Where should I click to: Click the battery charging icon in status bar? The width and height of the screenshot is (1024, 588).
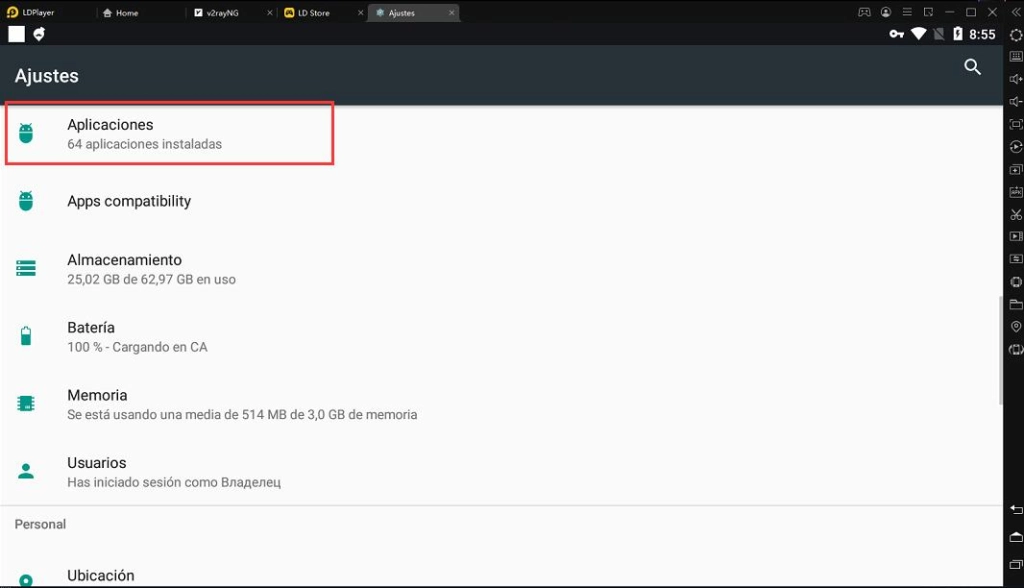958,34
